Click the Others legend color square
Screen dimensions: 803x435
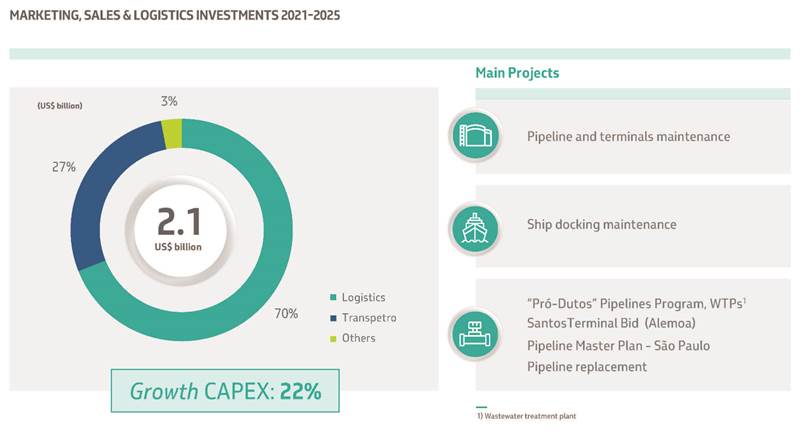(332, 338)
